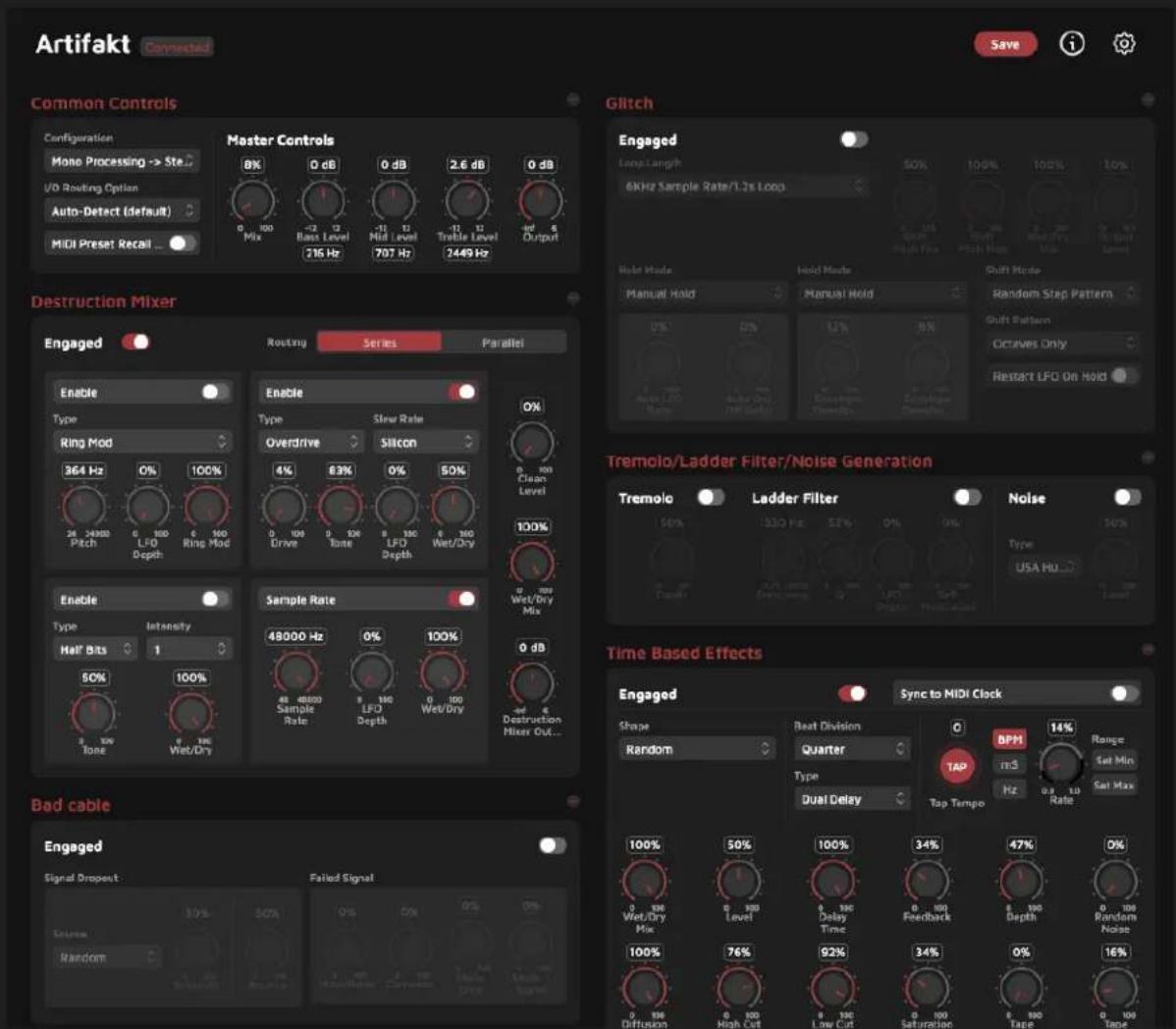Select Parallel routing tab
The image size is (1176, 1029).
pos(504,342)
